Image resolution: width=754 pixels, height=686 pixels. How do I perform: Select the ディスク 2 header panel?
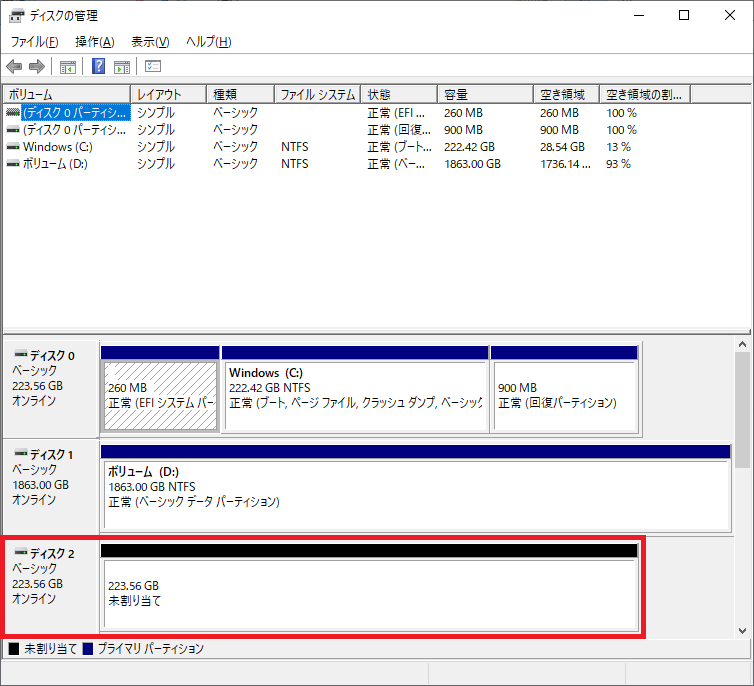51,586
